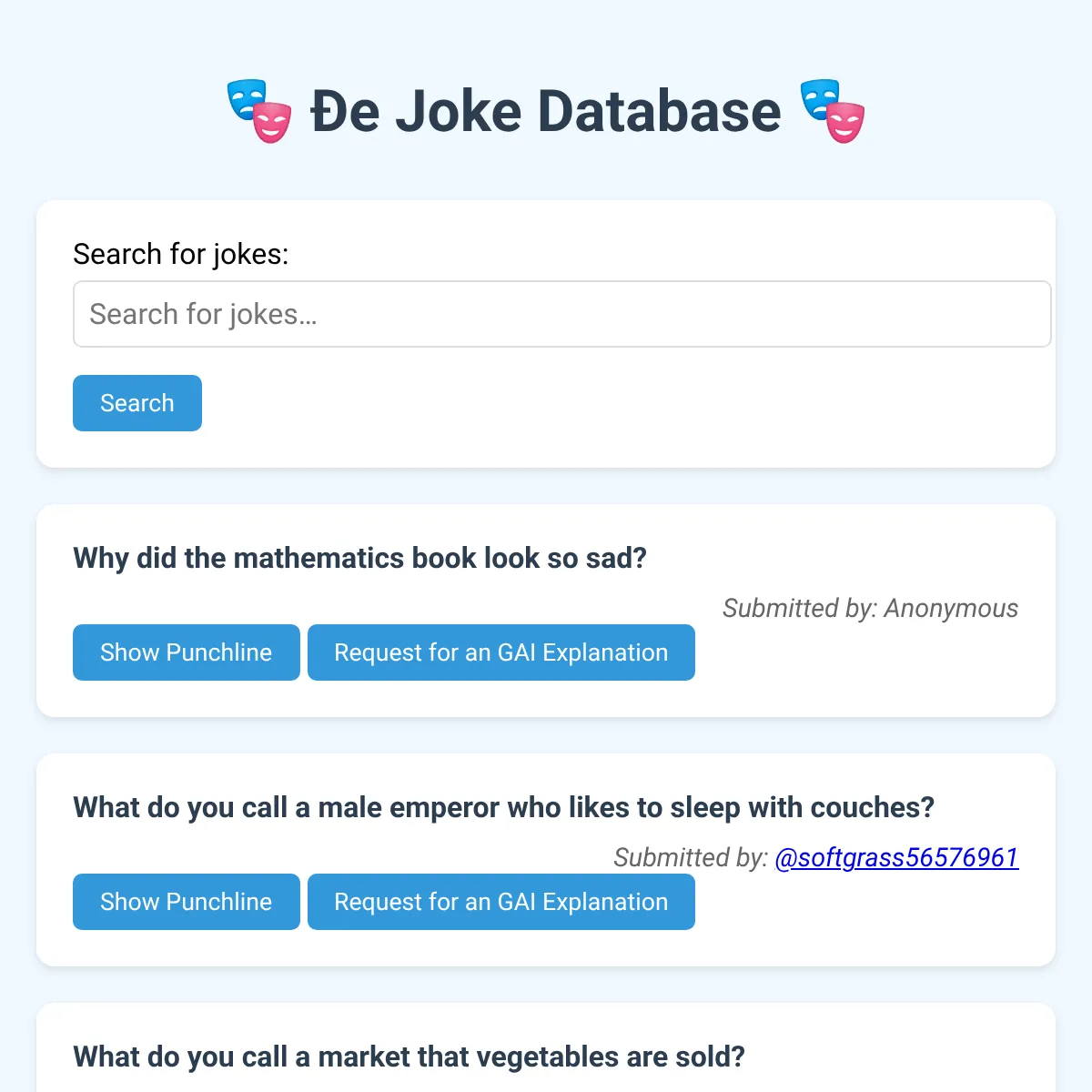Click the Search button

point(137,403)
